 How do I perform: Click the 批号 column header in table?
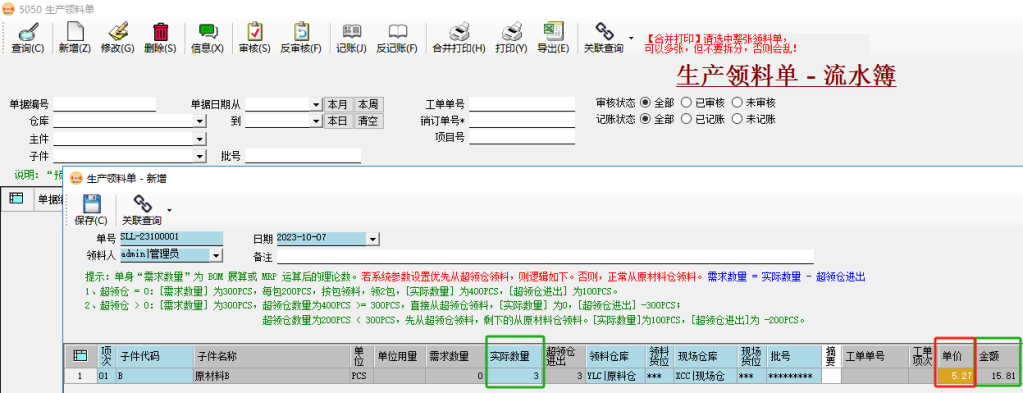coord(794,356)
